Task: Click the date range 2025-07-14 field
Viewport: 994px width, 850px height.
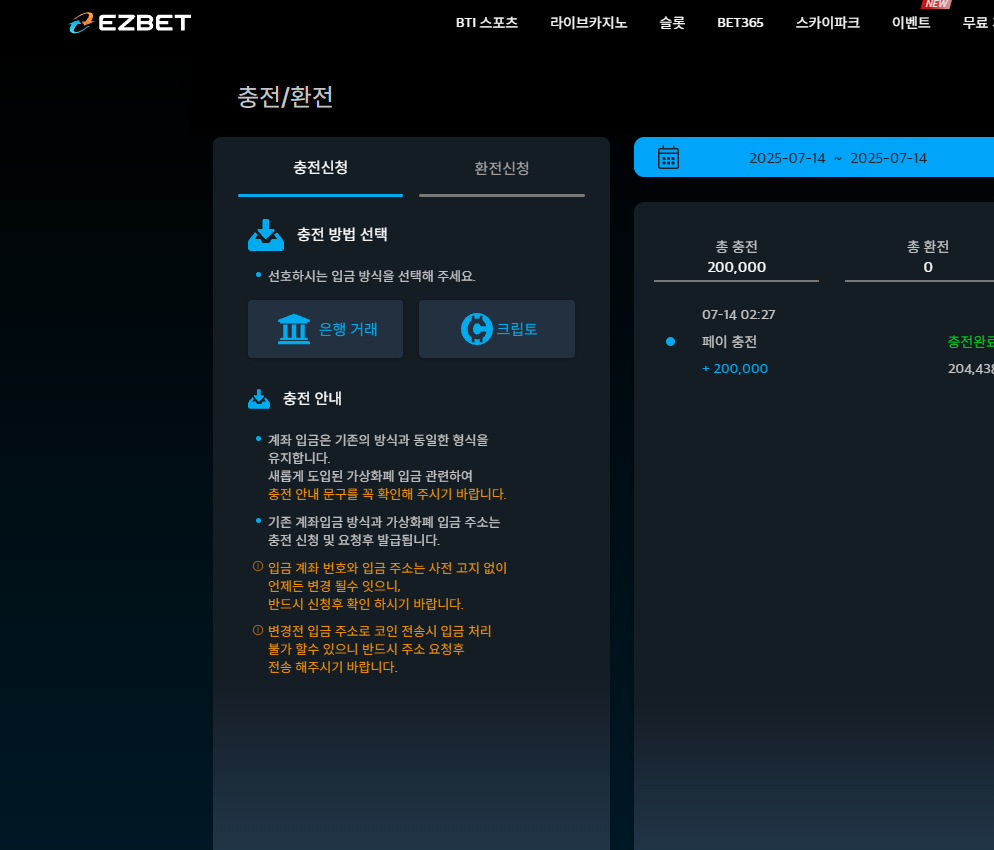Action: click(837, 158)
